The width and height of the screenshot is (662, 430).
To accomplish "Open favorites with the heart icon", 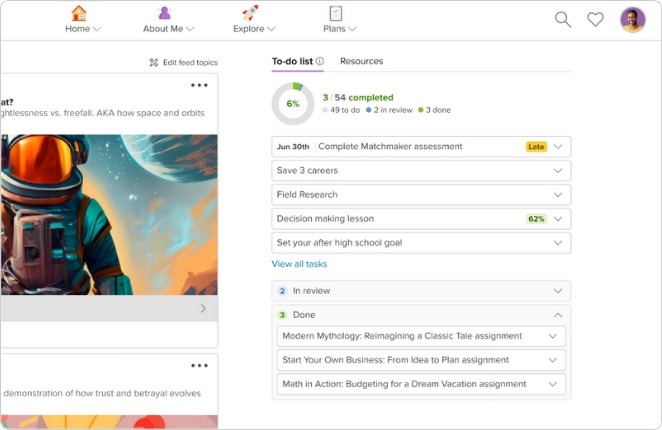I will point(595,20).
